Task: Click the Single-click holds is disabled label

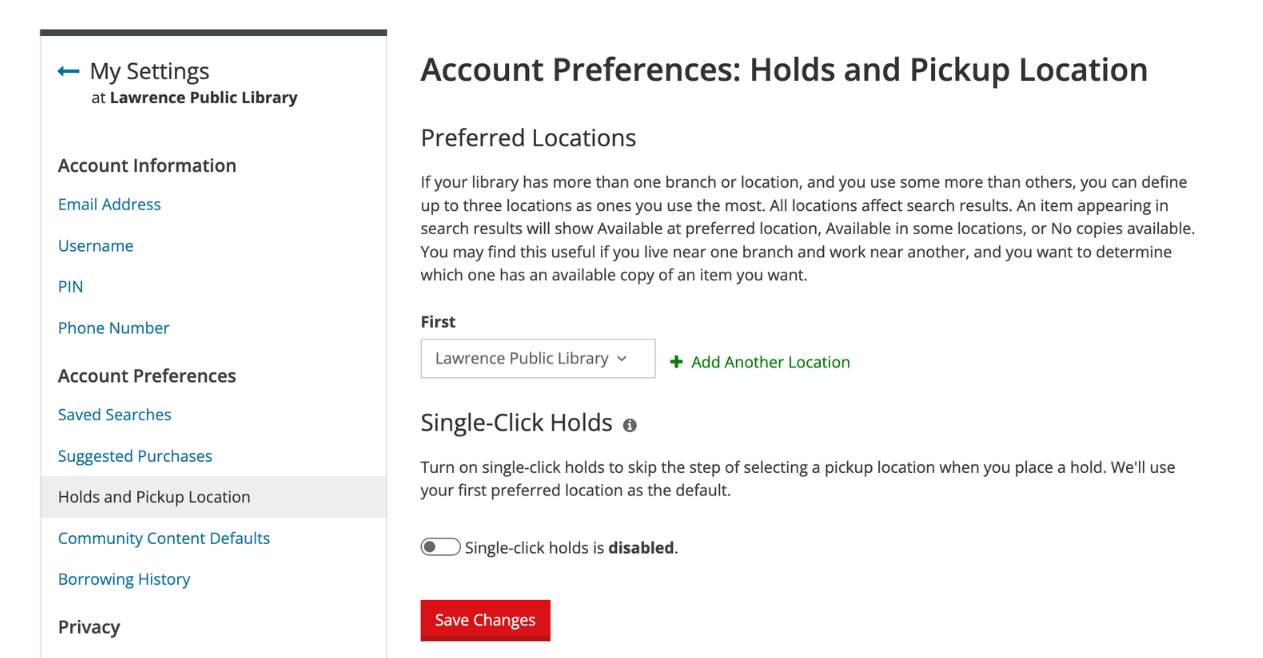Action: 571,548
